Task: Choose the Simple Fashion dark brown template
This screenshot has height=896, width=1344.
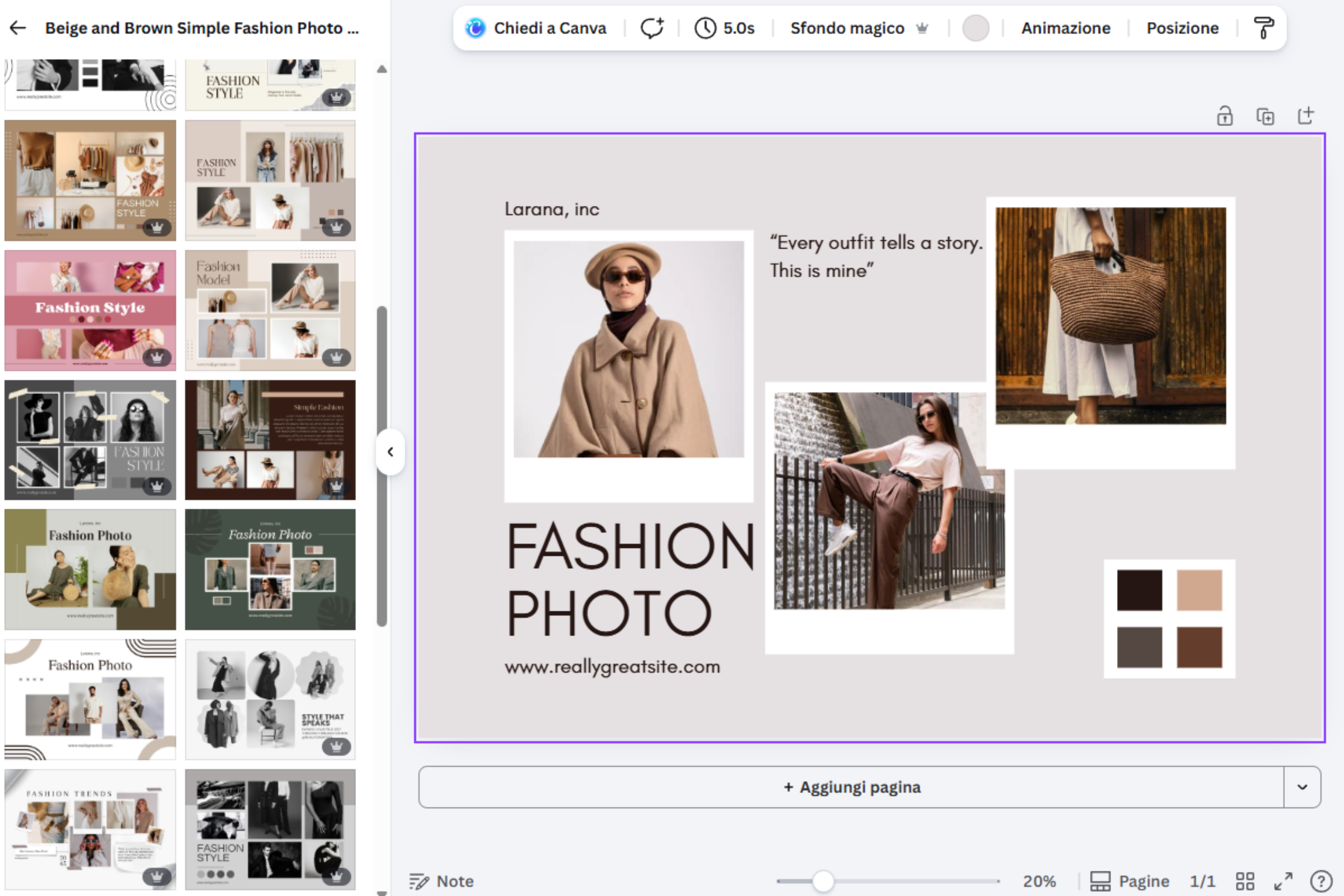Action: tap(270, 440)
